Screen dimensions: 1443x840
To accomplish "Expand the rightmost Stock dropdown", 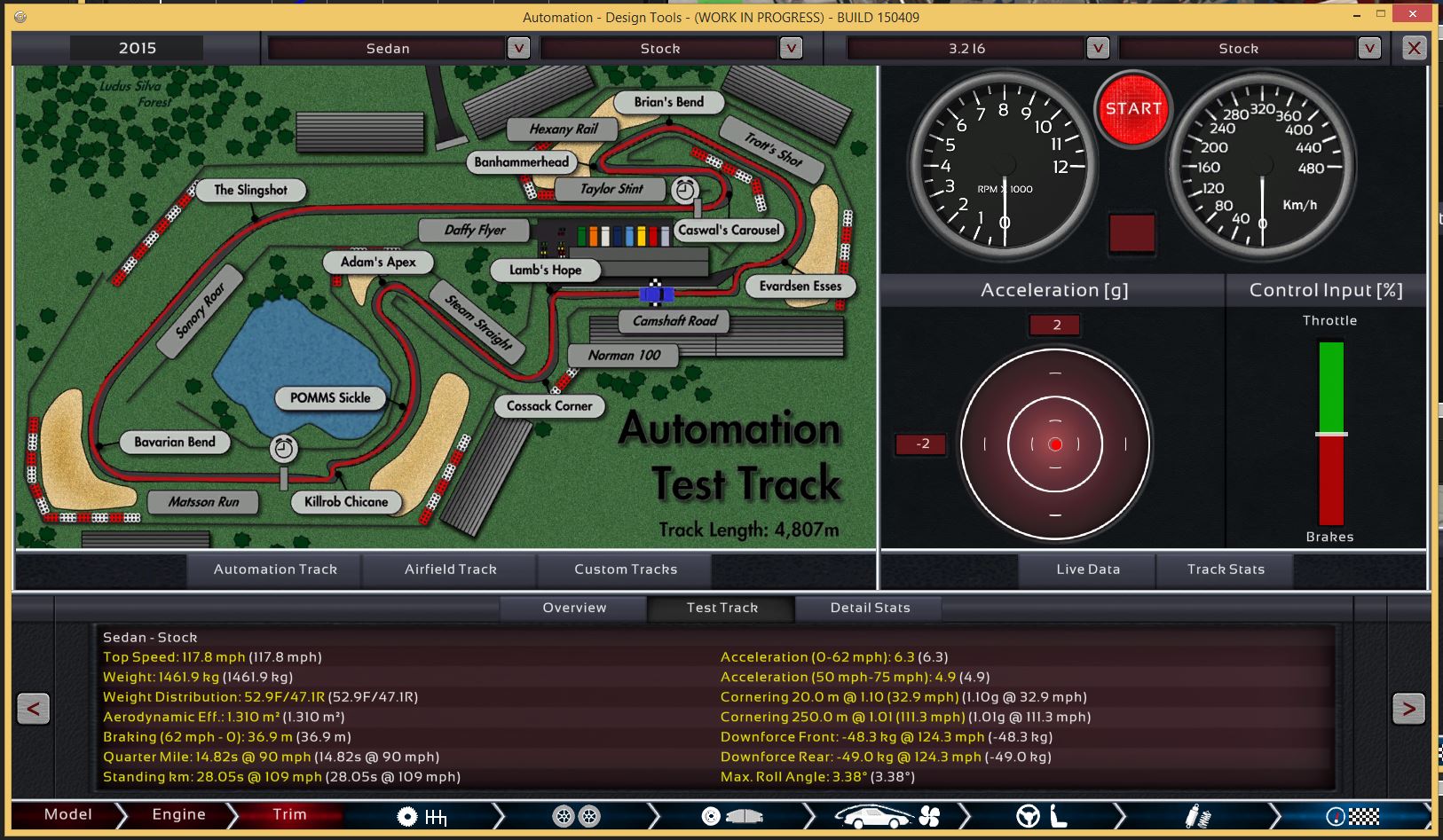I will pyautogui.click(x=1369, y=48).
